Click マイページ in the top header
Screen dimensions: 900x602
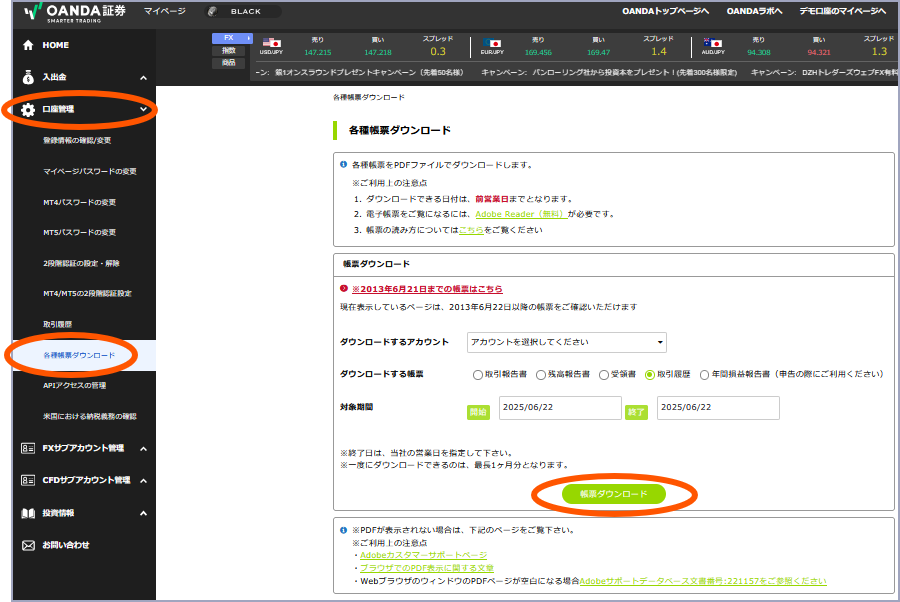(x=165, y=11)
